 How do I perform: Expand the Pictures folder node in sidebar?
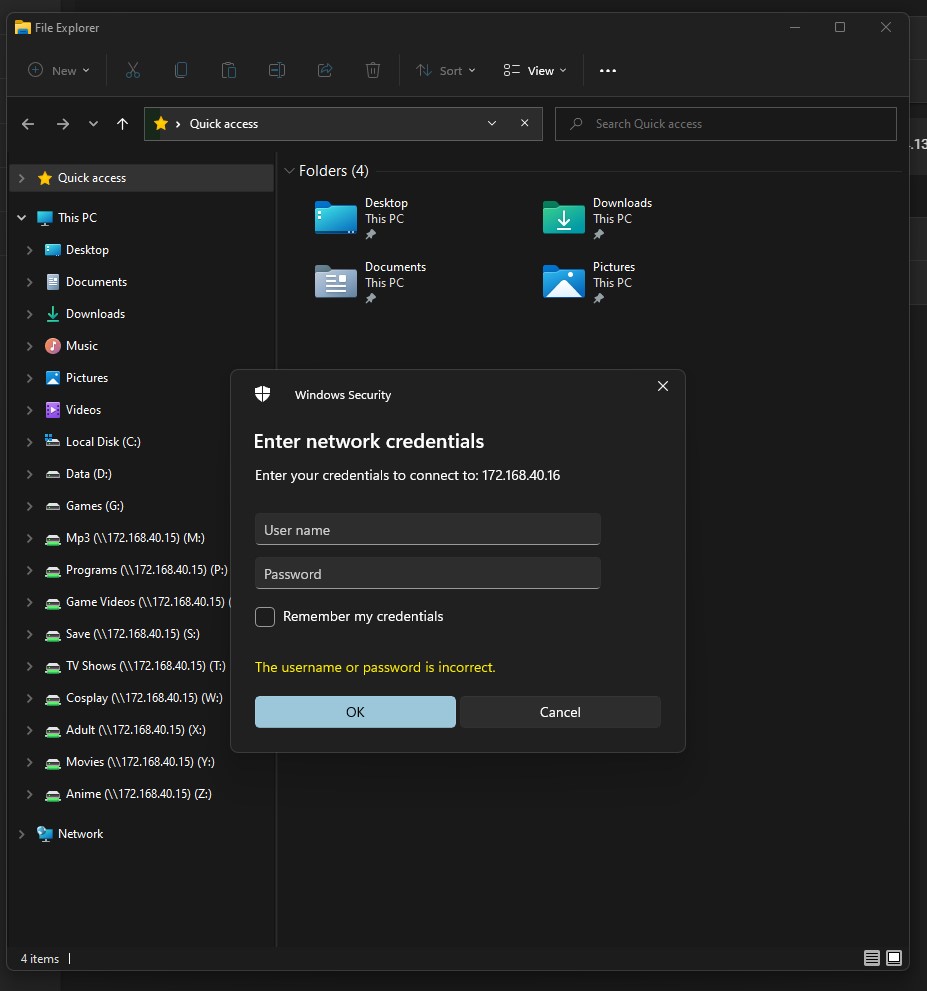29,378
